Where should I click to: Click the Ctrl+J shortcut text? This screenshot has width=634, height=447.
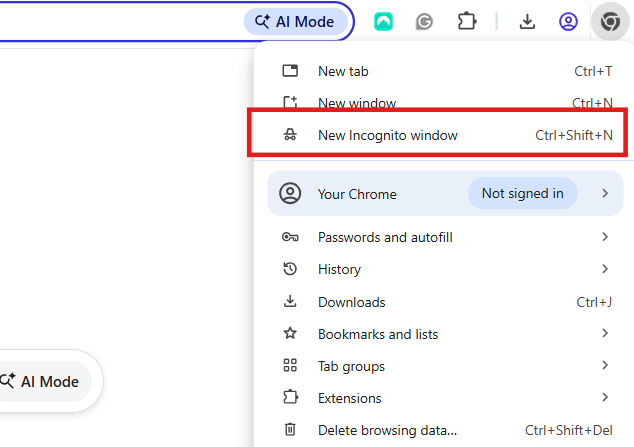coord(594,302)
